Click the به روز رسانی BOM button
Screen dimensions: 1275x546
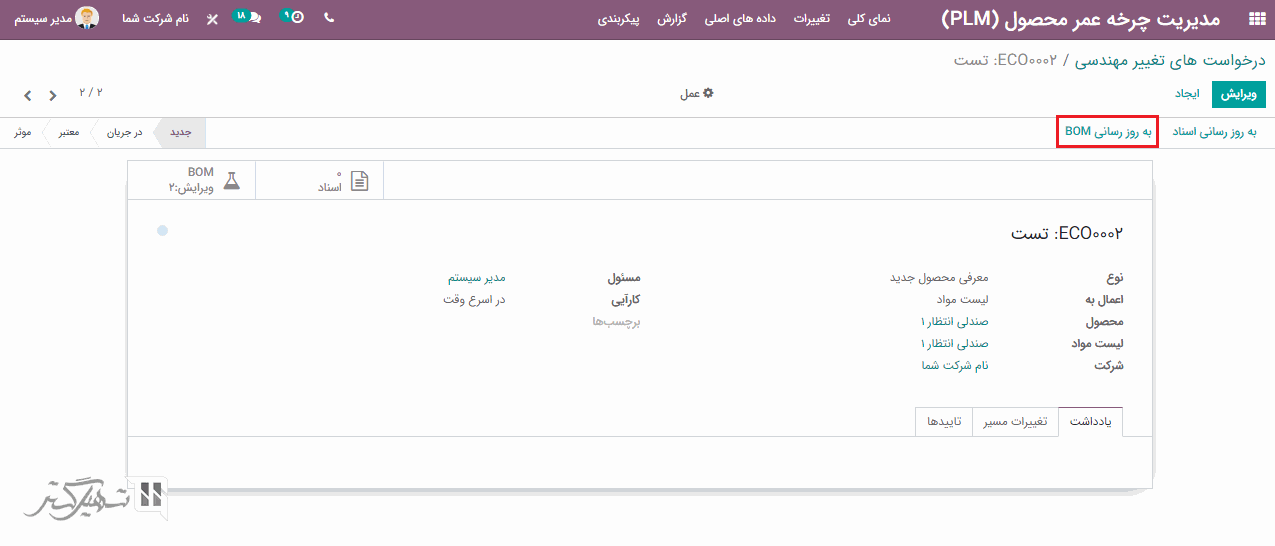[1108, 132]
